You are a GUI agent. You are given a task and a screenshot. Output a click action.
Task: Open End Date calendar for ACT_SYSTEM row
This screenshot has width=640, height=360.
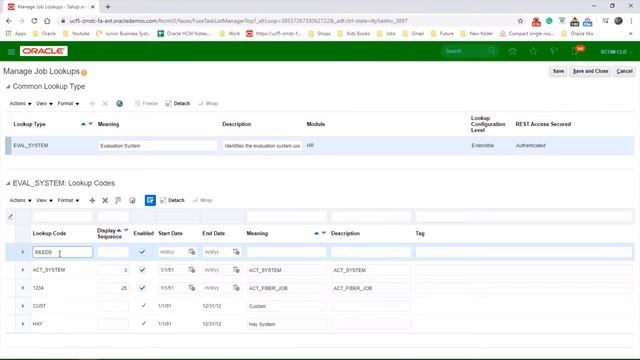click(236, 270)
